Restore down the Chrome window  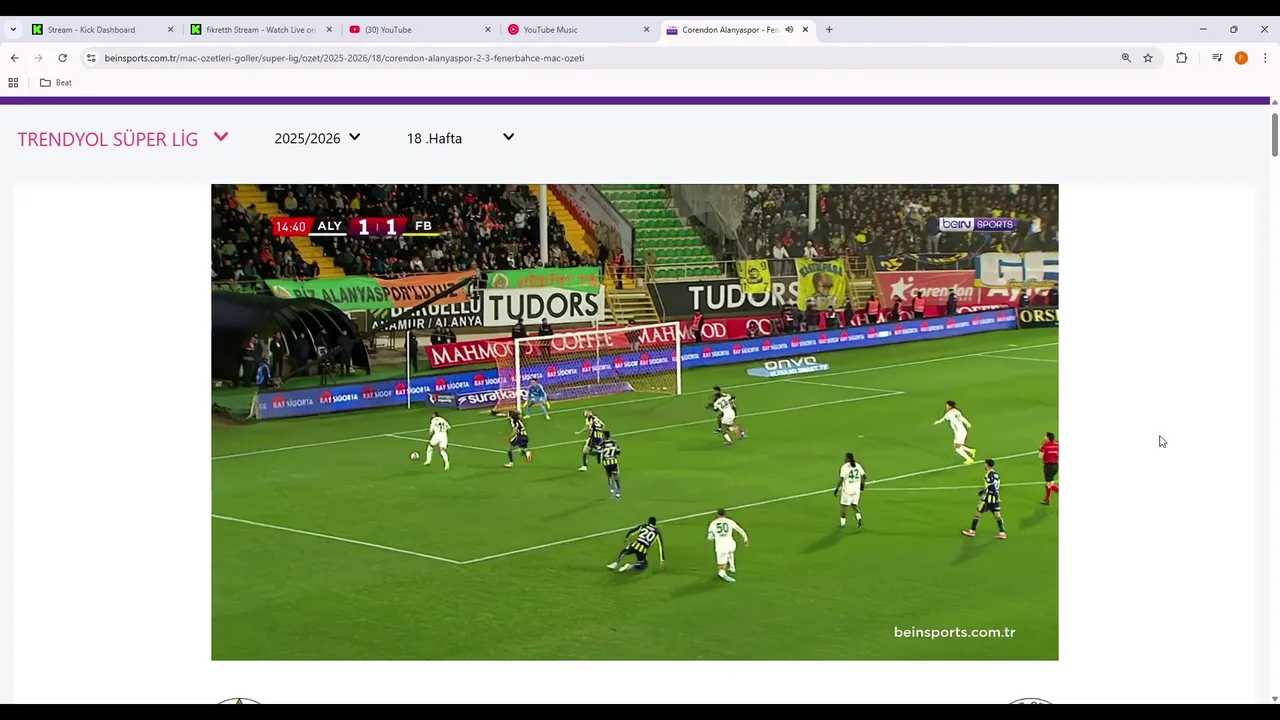(x=1234, y=30)
